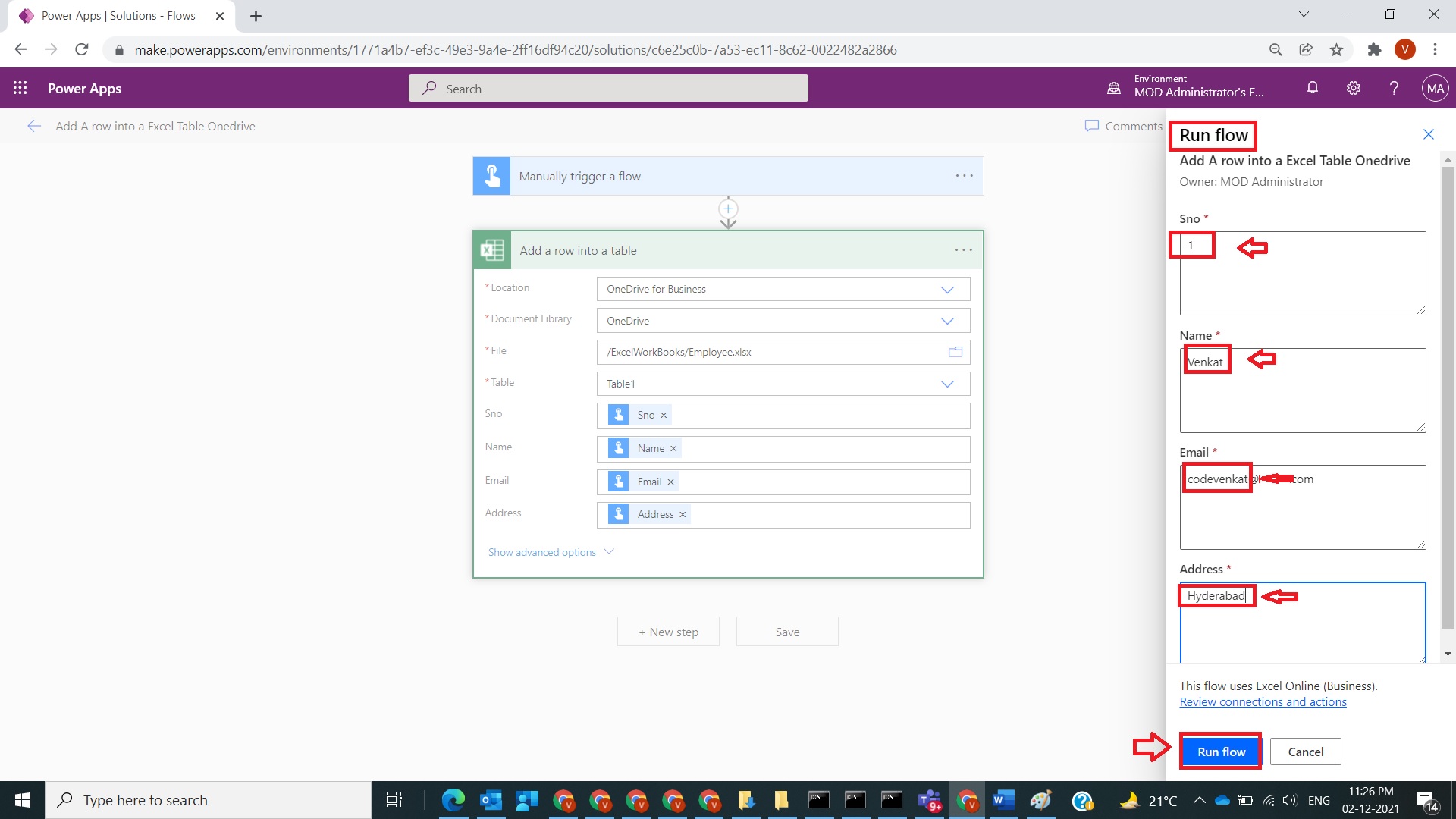This screenshot has height=819, width=1456.
Task: Open the Power Apps app launcher waffle
Action: pos(20,88)
